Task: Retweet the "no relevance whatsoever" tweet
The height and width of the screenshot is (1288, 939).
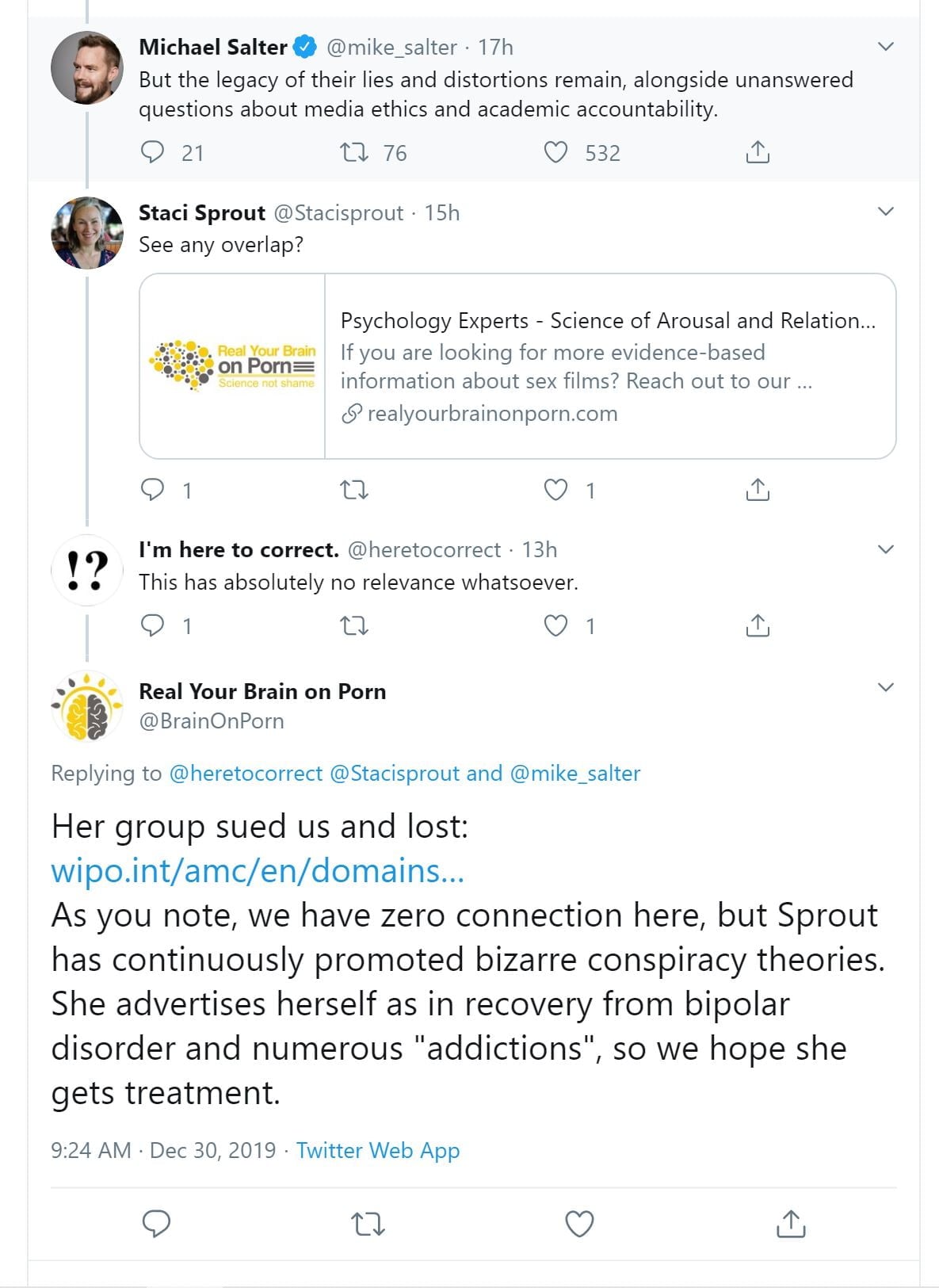Action: [354, 626]
